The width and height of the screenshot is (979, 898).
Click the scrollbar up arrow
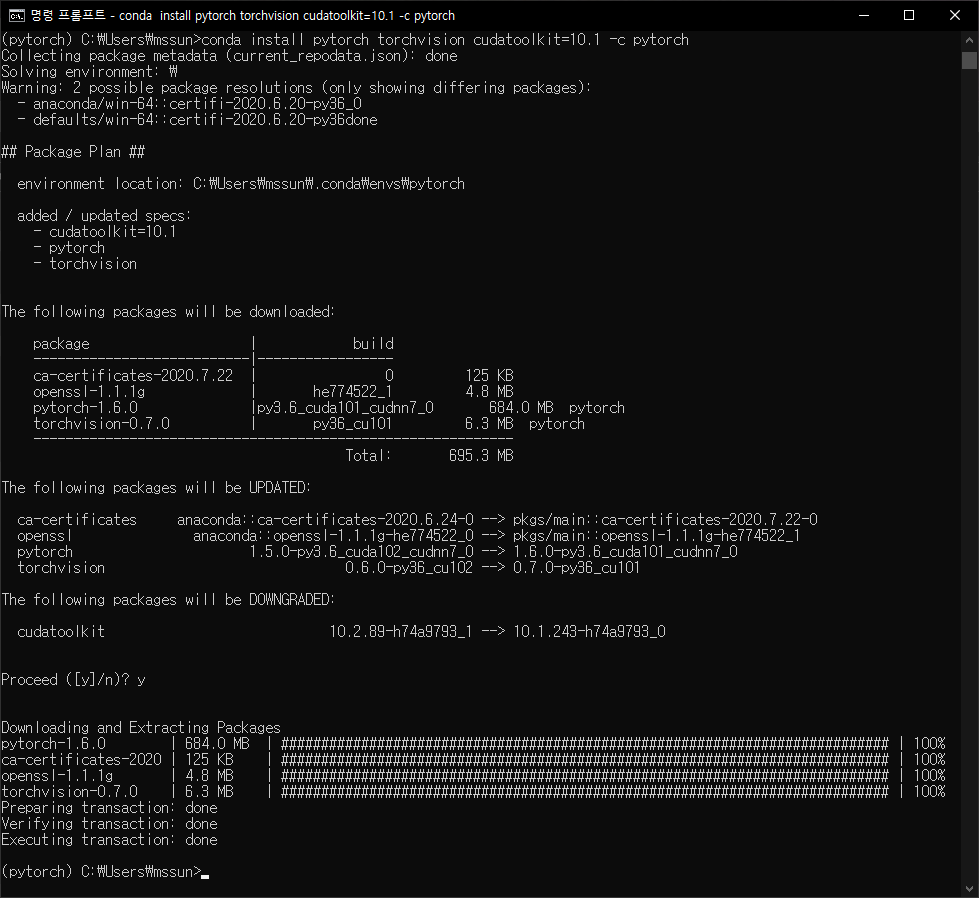point(969,40)
